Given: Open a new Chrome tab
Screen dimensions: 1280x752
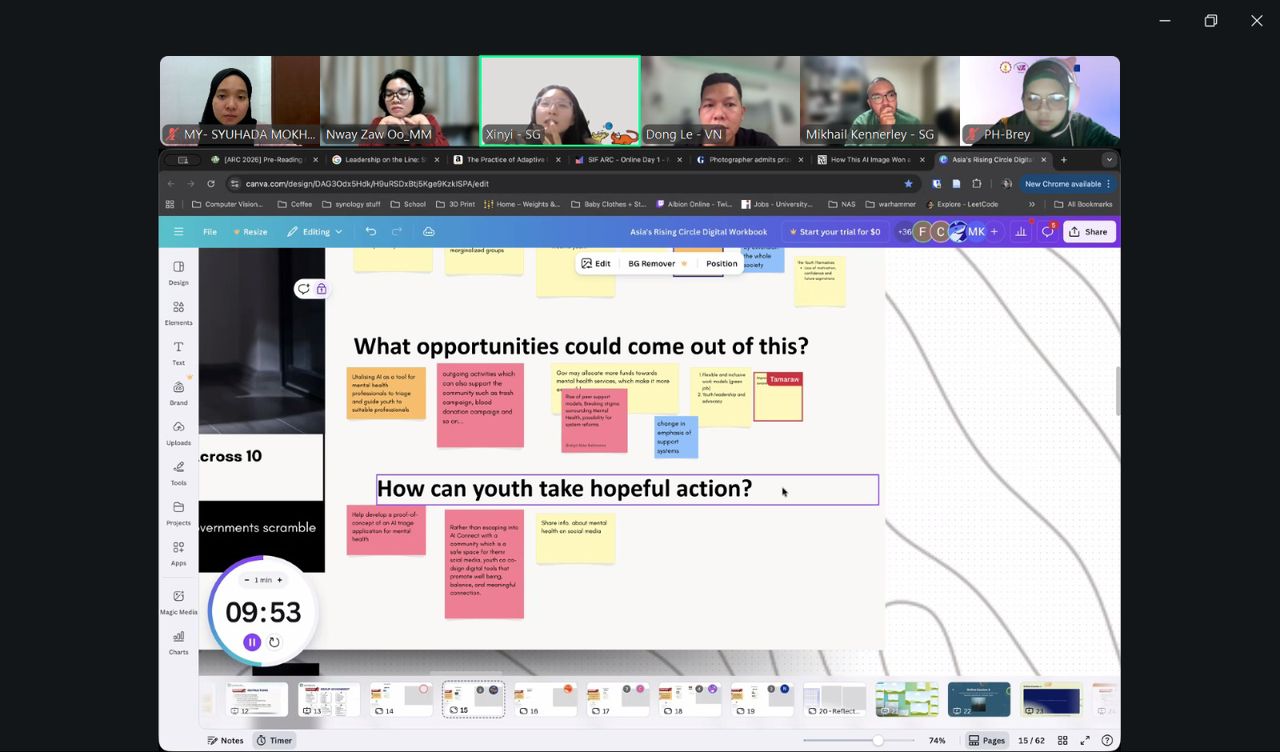Looking at the screenshot, I should [1064, 160].
